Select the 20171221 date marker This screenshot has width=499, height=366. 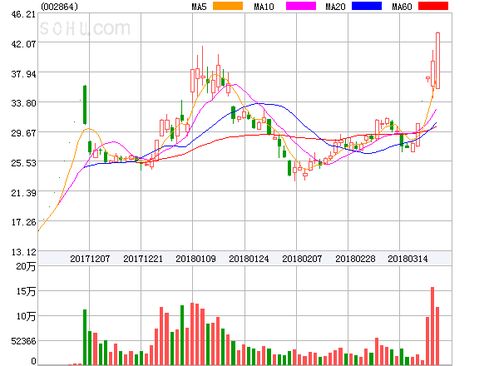(x=143, y=259)
